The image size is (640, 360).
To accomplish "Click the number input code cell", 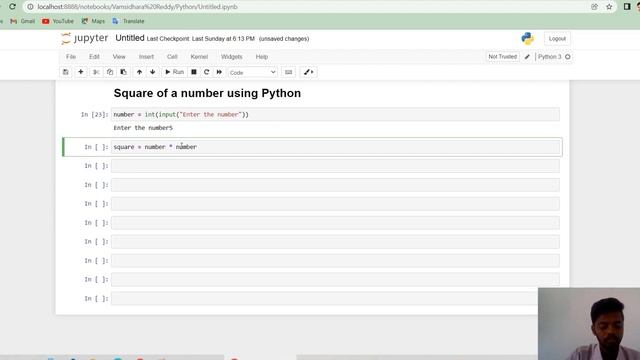I will tap(335, 115).
